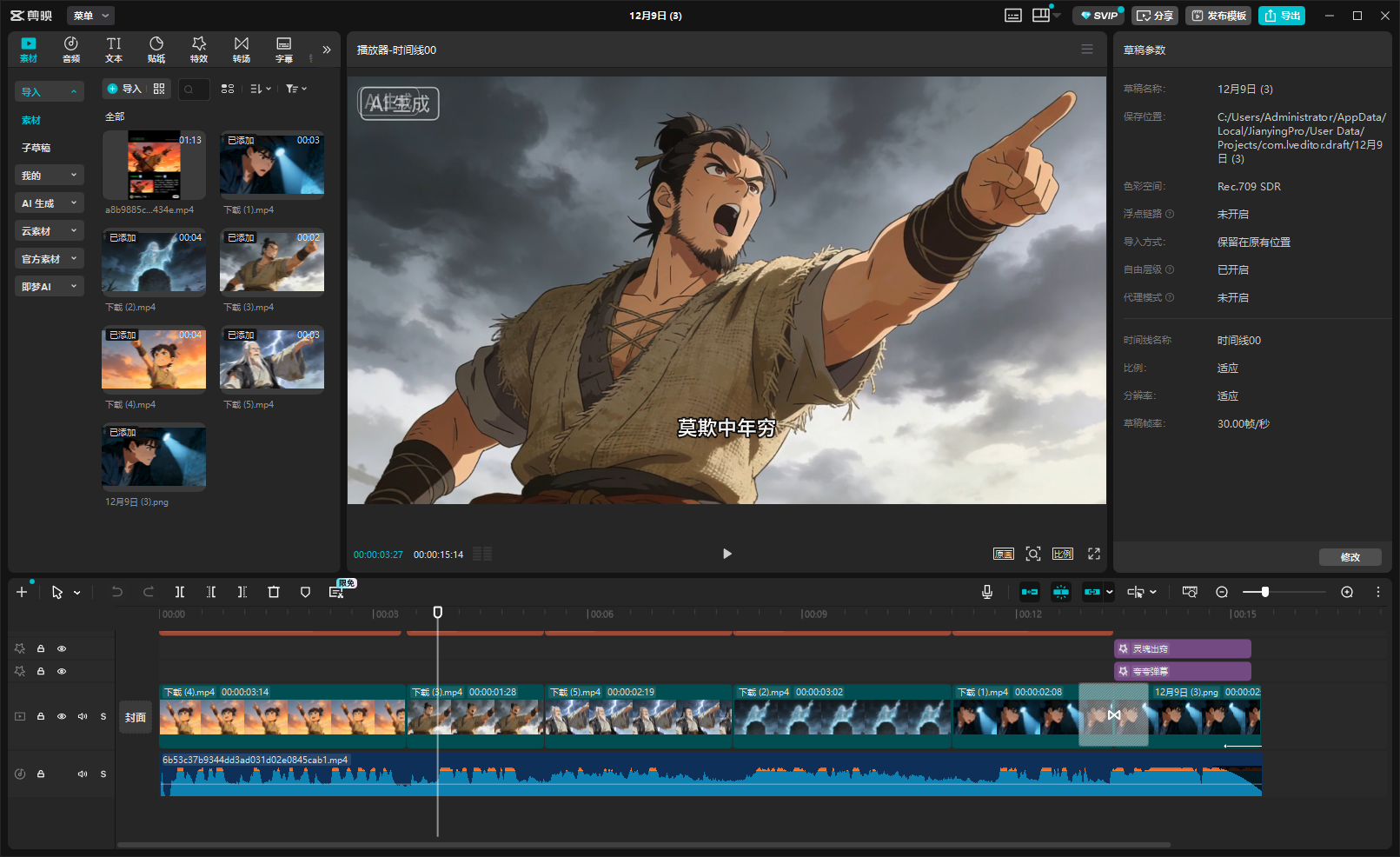This screenshot has width=1400, height=857.
Task: Open the 特效 effects panel
Action: click(x=199, y=50)
